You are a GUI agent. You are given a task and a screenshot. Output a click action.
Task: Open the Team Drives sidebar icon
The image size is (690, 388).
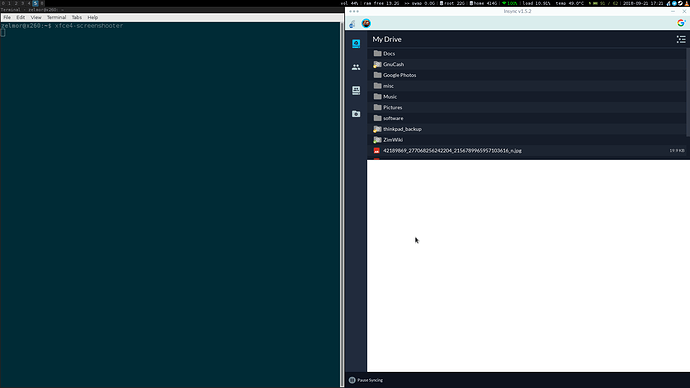[x=356, y=90]
